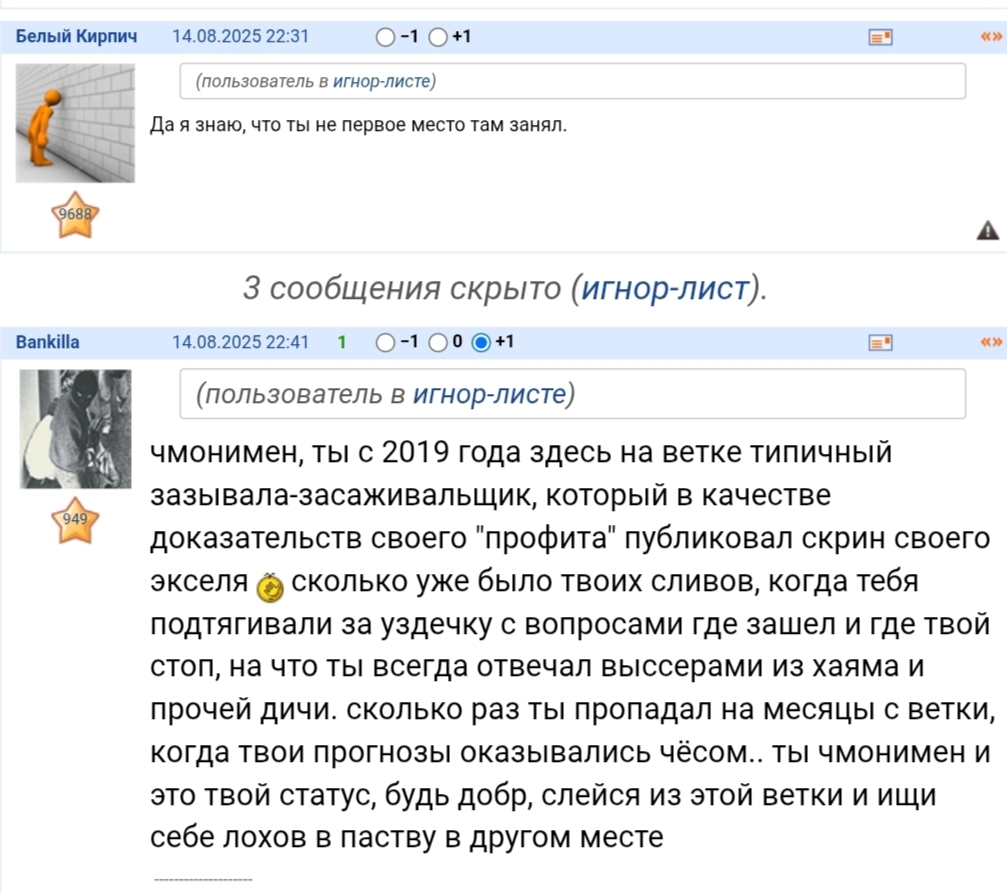Click quote «» icon in Bankilla post

pos(991,342)
